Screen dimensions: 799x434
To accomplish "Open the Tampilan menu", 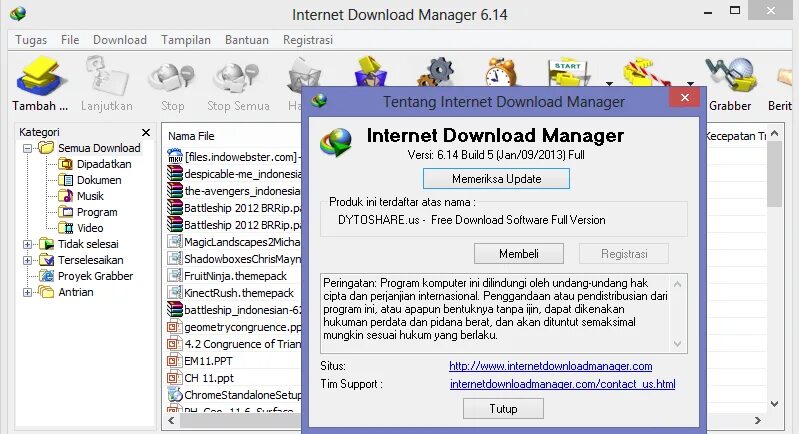I will coord(185,40).
